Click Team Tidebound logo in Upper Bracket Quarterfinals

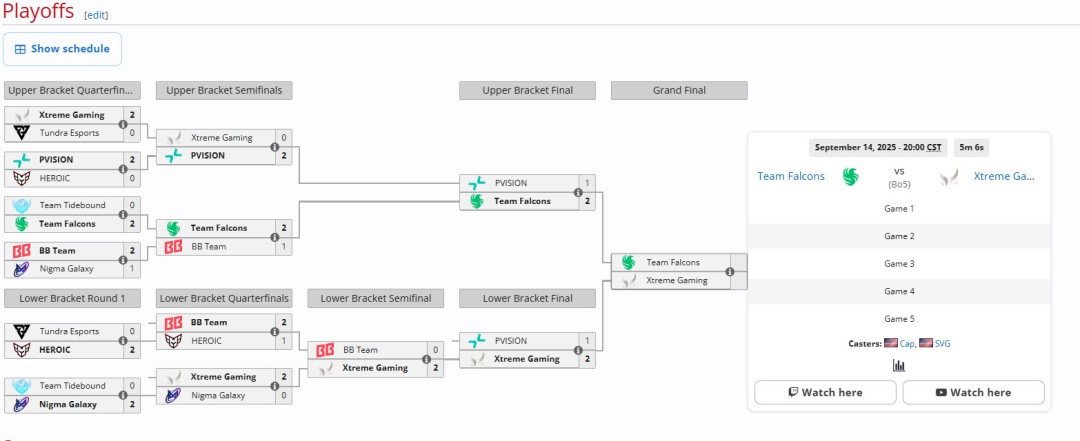click(x=21, y=205)
